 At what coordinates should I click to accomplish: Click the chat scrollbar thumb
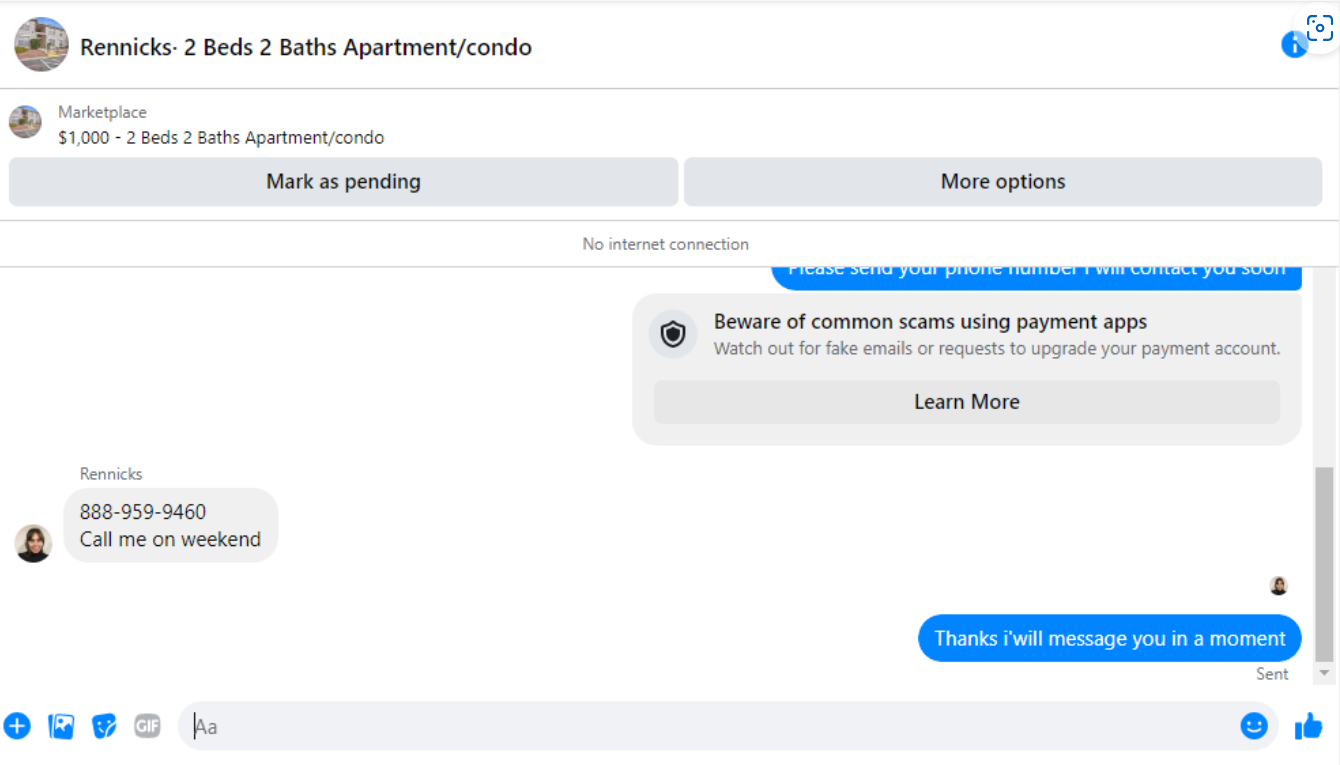click(x=1324, y=564)
